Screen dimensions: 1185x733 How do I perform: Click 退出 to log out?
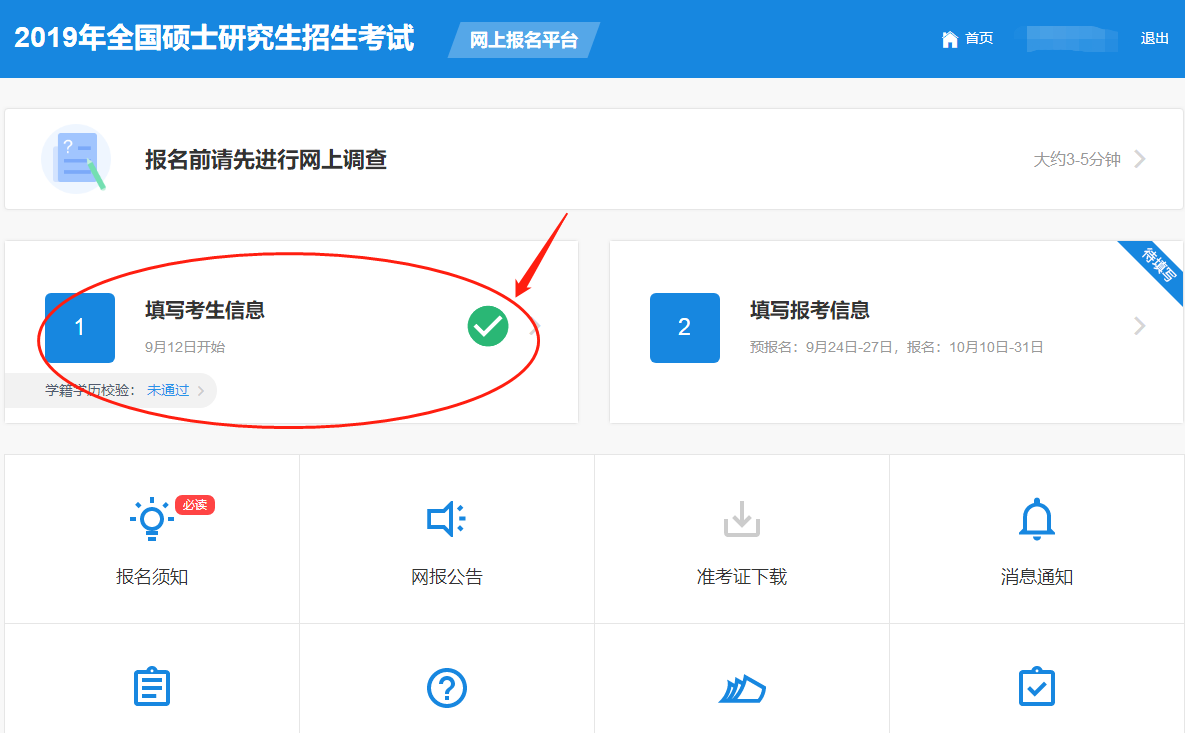click(1155, 38)
